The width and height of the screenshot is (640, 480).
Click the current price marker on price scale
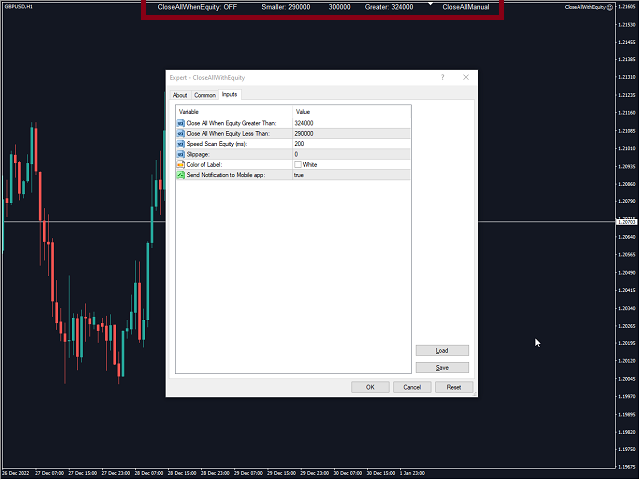click(627, 222)
